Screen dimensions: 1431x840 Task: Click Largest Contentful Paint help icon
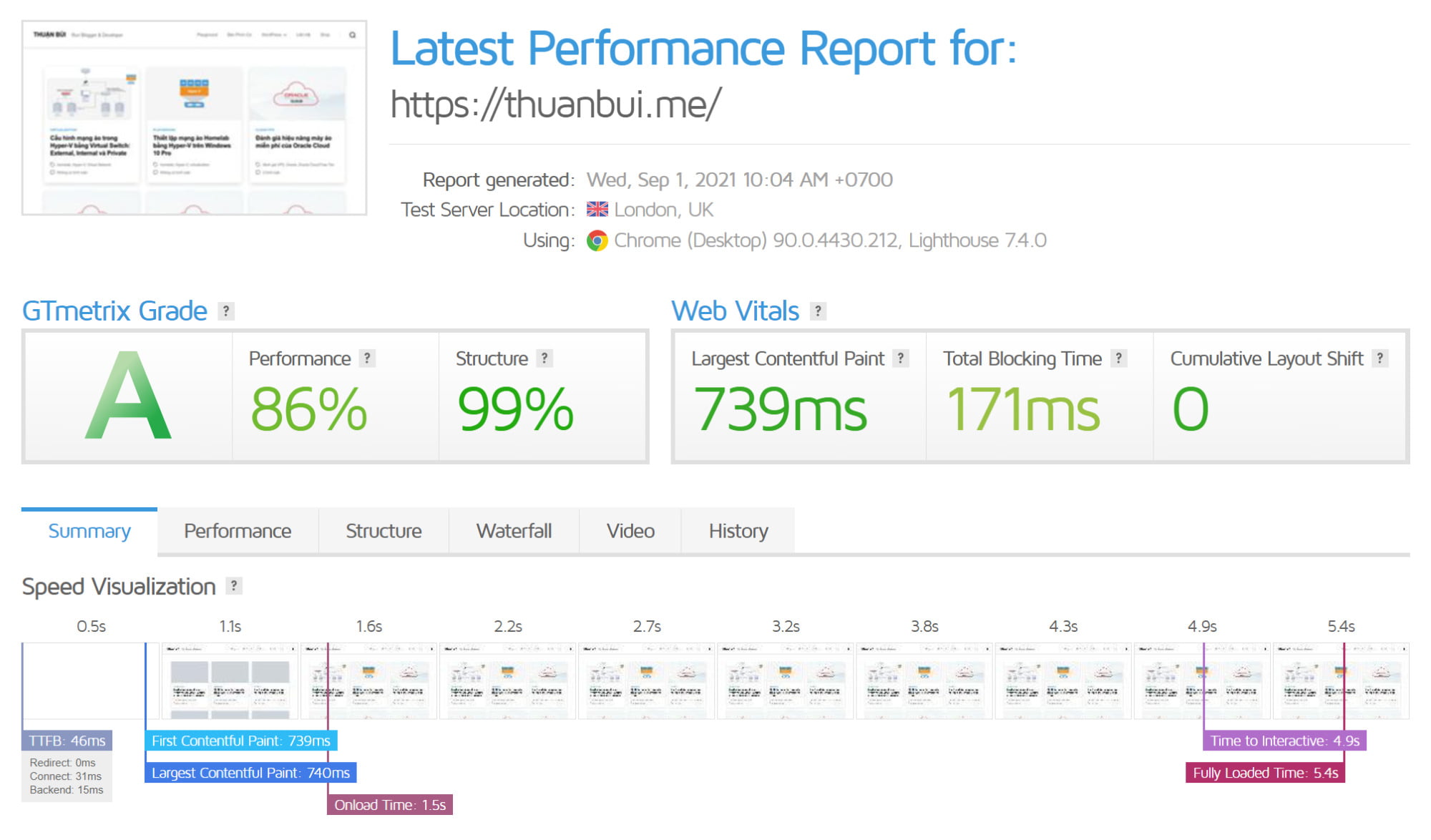(x=901, y=358)
